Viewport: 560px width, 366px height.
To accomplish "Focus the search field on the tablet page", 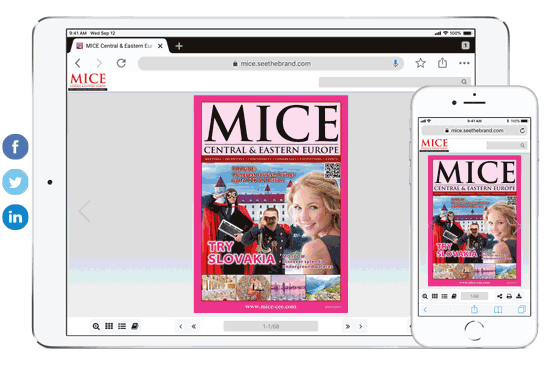I will click(394, 82).
